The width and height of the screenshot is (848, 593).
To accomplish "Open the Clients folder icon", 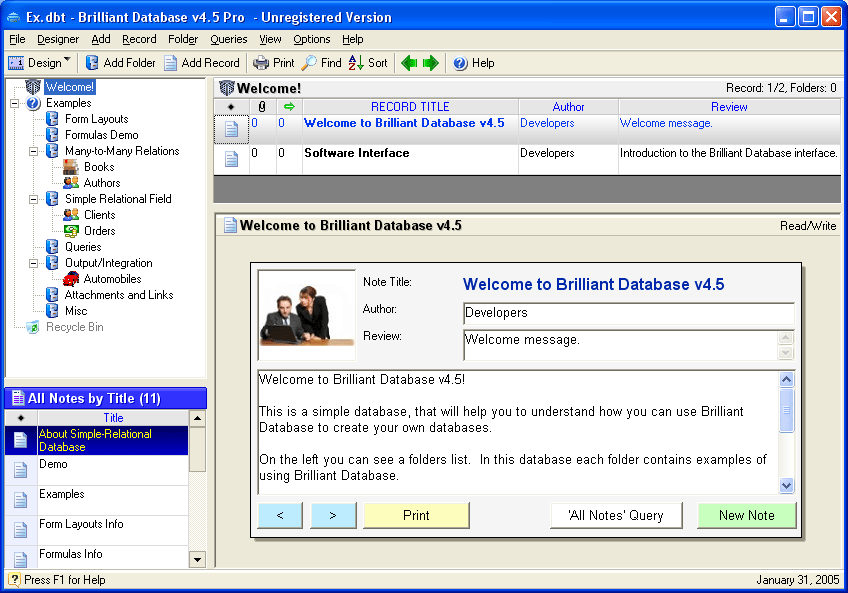I will click(71, 215).
